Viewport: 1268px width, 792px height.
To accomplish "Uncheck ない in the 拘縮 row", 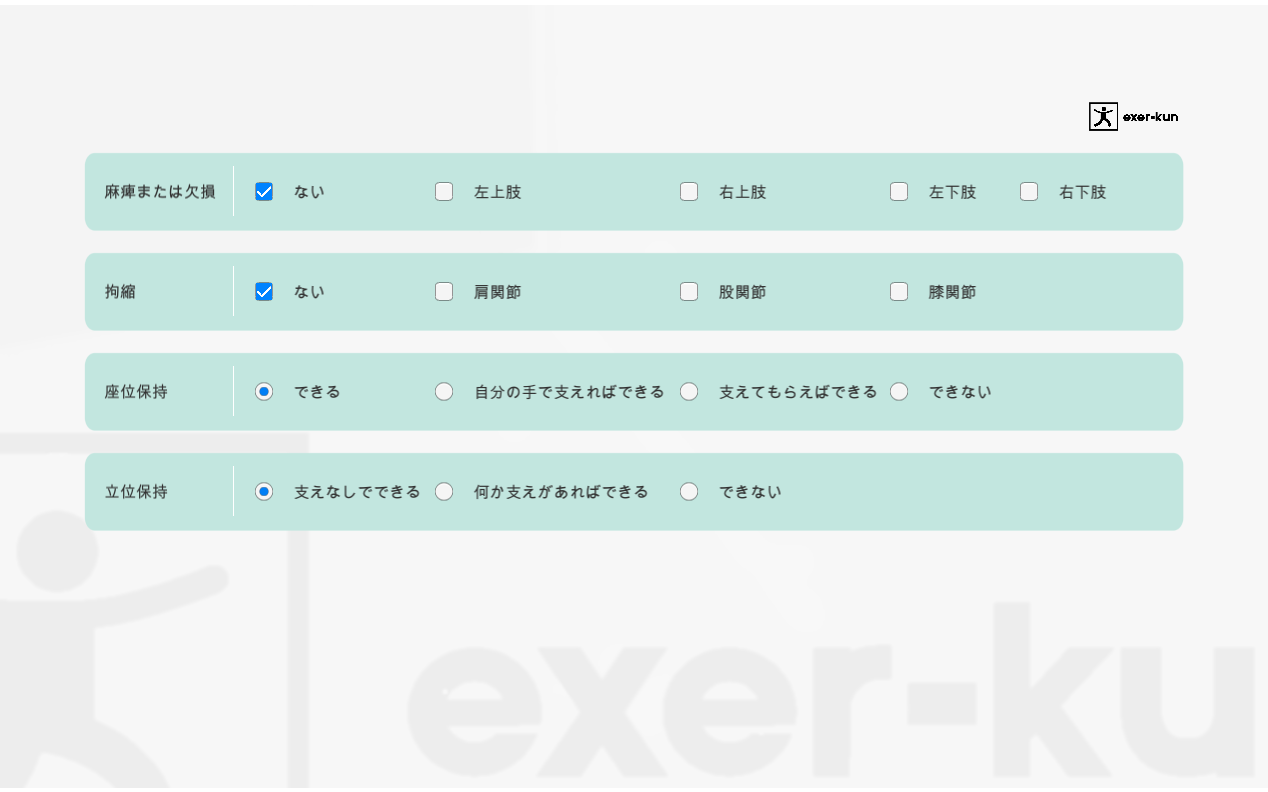I will coord(264,292).
